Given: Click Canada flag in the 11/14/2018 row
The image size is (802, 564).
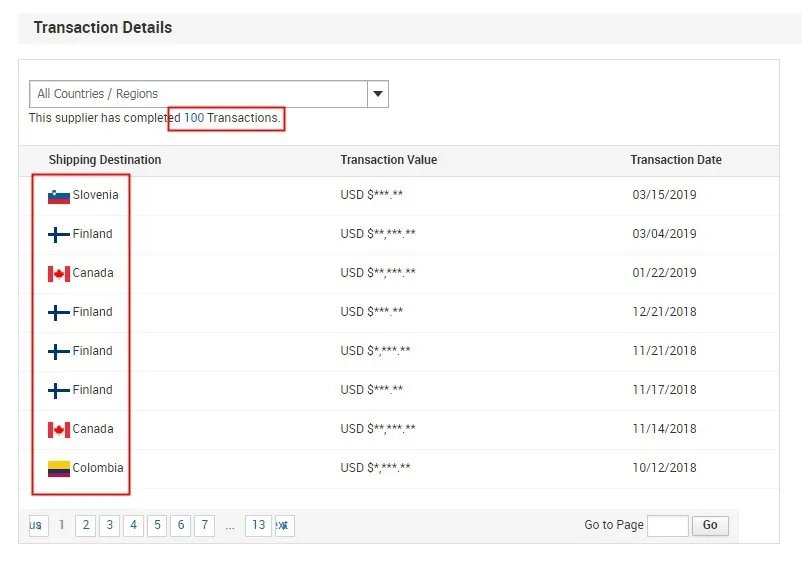Looking at the screenshot, I should (x=58, y=430).
